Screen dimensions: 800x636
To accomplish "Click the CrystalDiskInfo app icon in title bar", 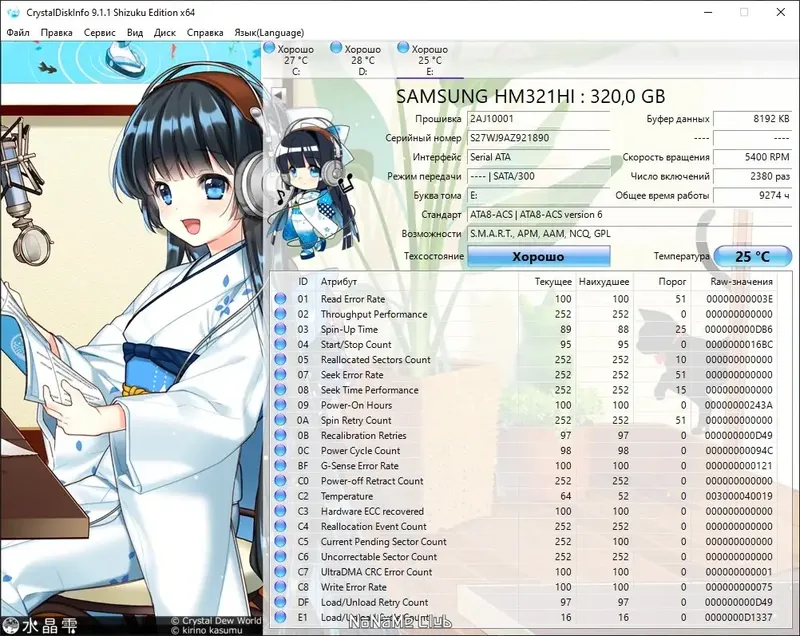I will pyautogui.click(x=13, y=12).
